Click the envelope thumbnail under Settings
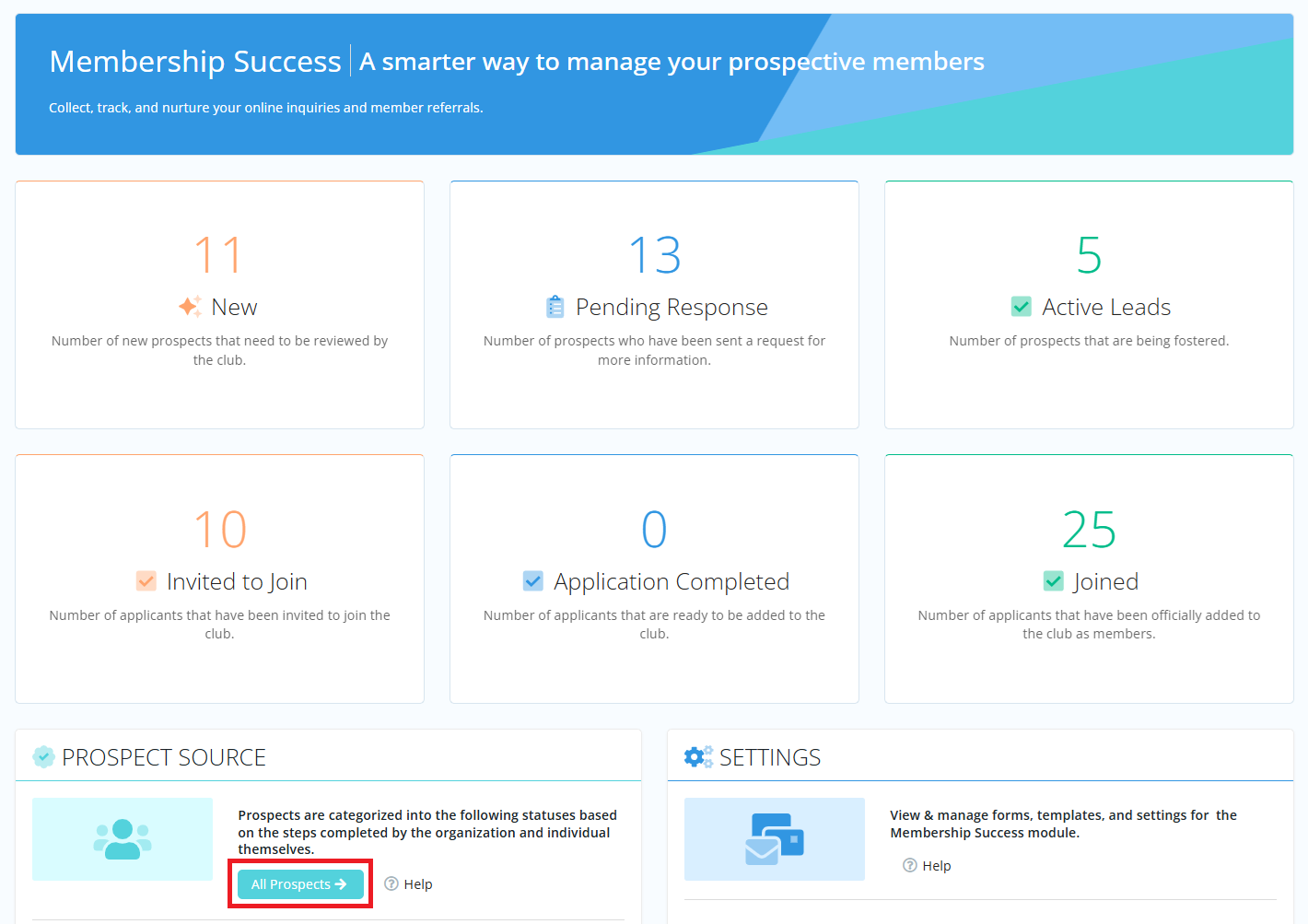This screenshot has height=924, width=1308. pos(774,838)
